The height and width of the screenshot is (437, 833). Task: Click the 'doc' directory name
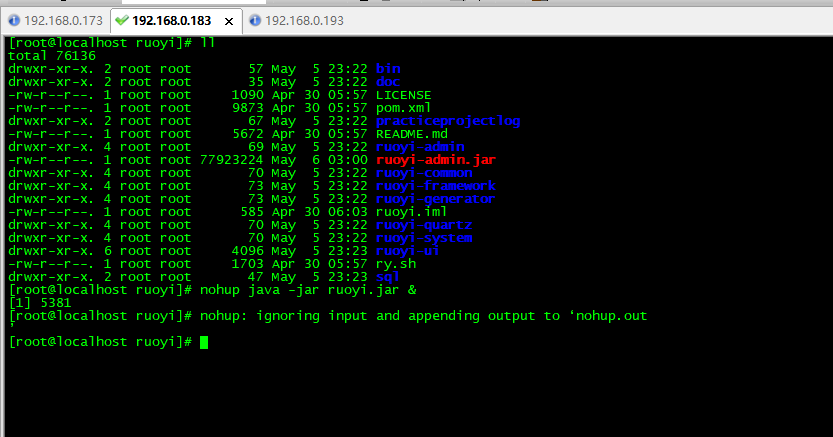(x=388, y=82)
